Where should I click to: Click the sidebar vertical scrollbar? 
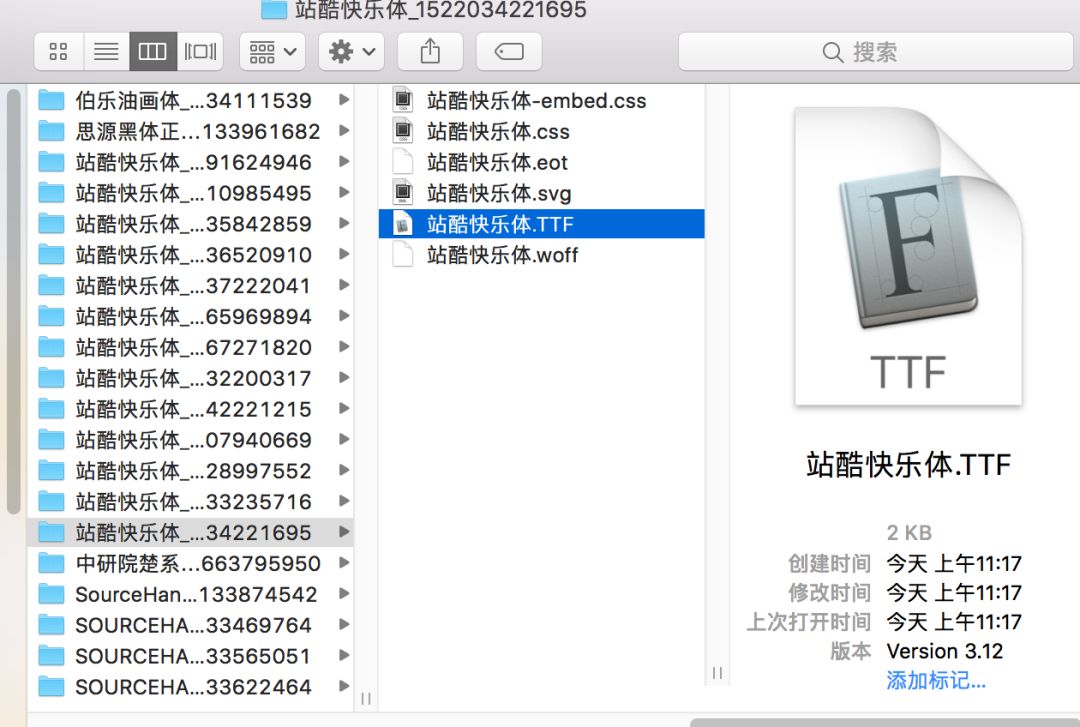coord(13,302)
